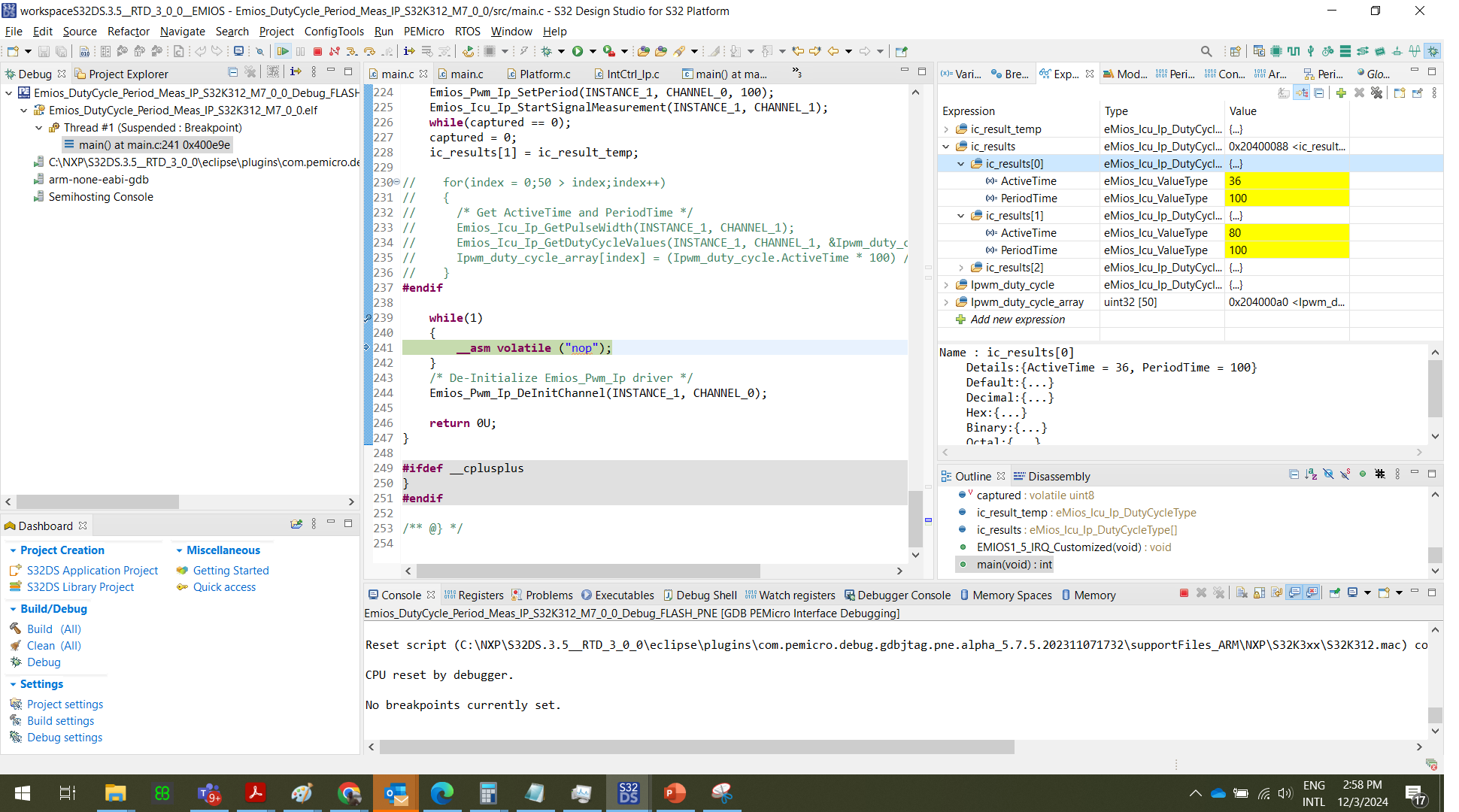1459x812 pixels.
Task: Open the dropdown next to the Debug bug icon
Action: coord(561,50)
